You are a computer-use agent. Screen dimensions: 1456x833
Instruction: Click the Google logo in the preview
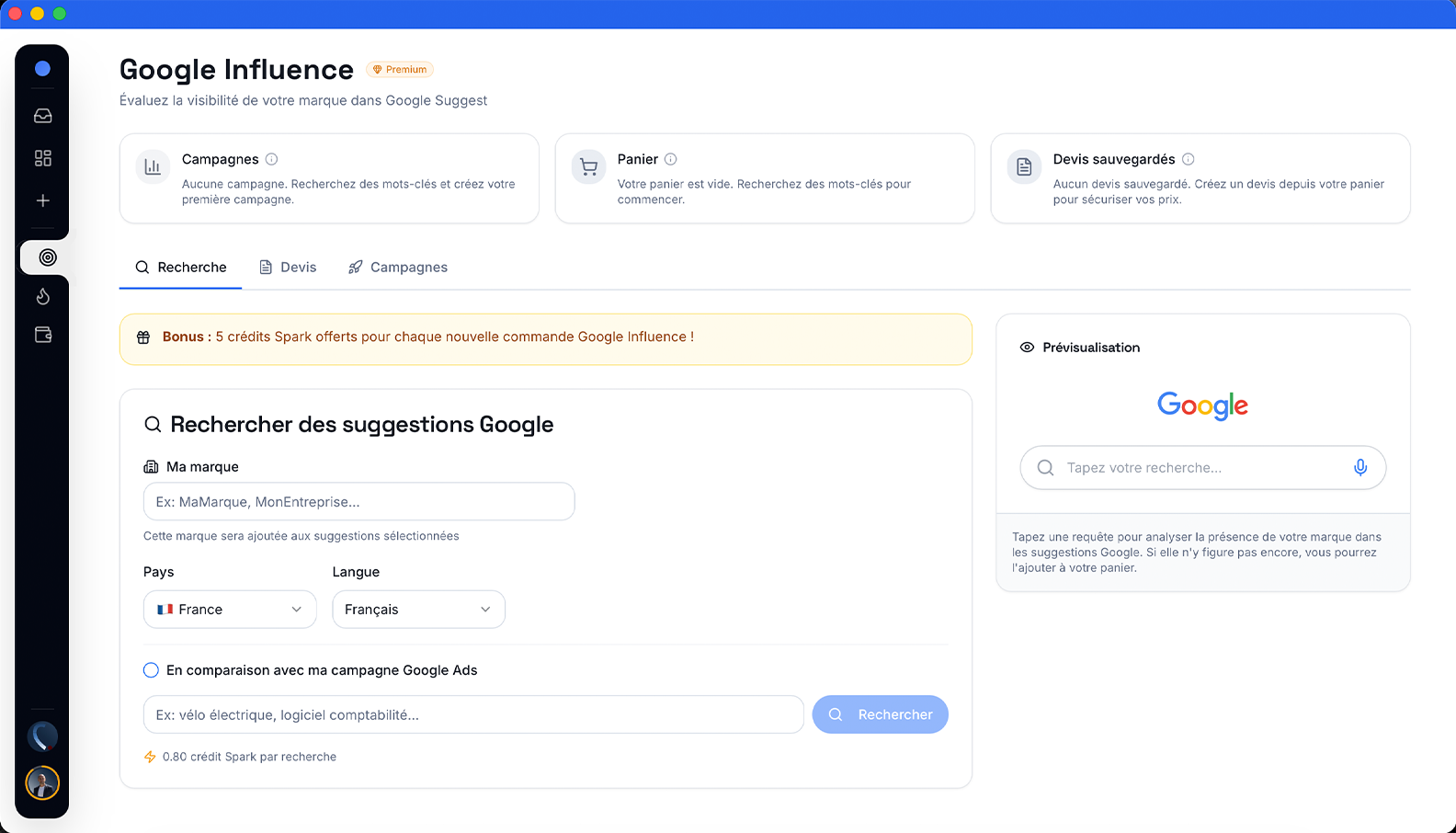coord(1202,405)
